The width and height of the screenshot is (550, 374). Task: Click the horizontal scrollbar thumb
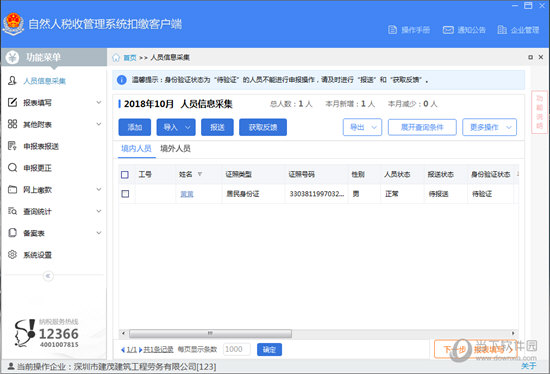click(x=210, y=333)
